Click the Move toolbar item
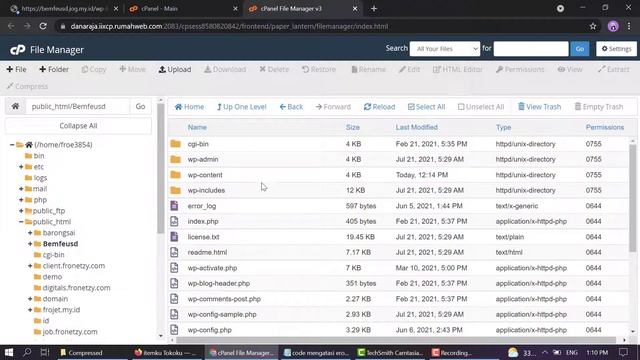640x360 pixels. coord(132,69)
